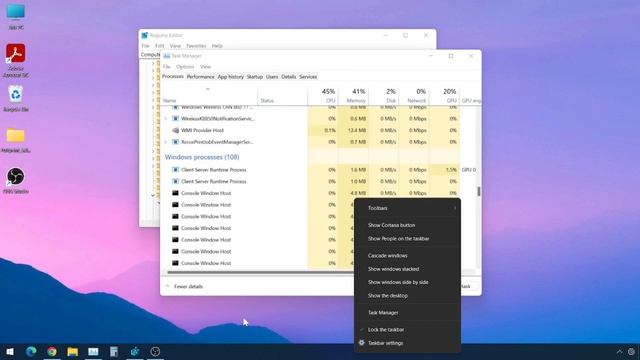Sort processes by Memory column

click(x=353, y=96)
